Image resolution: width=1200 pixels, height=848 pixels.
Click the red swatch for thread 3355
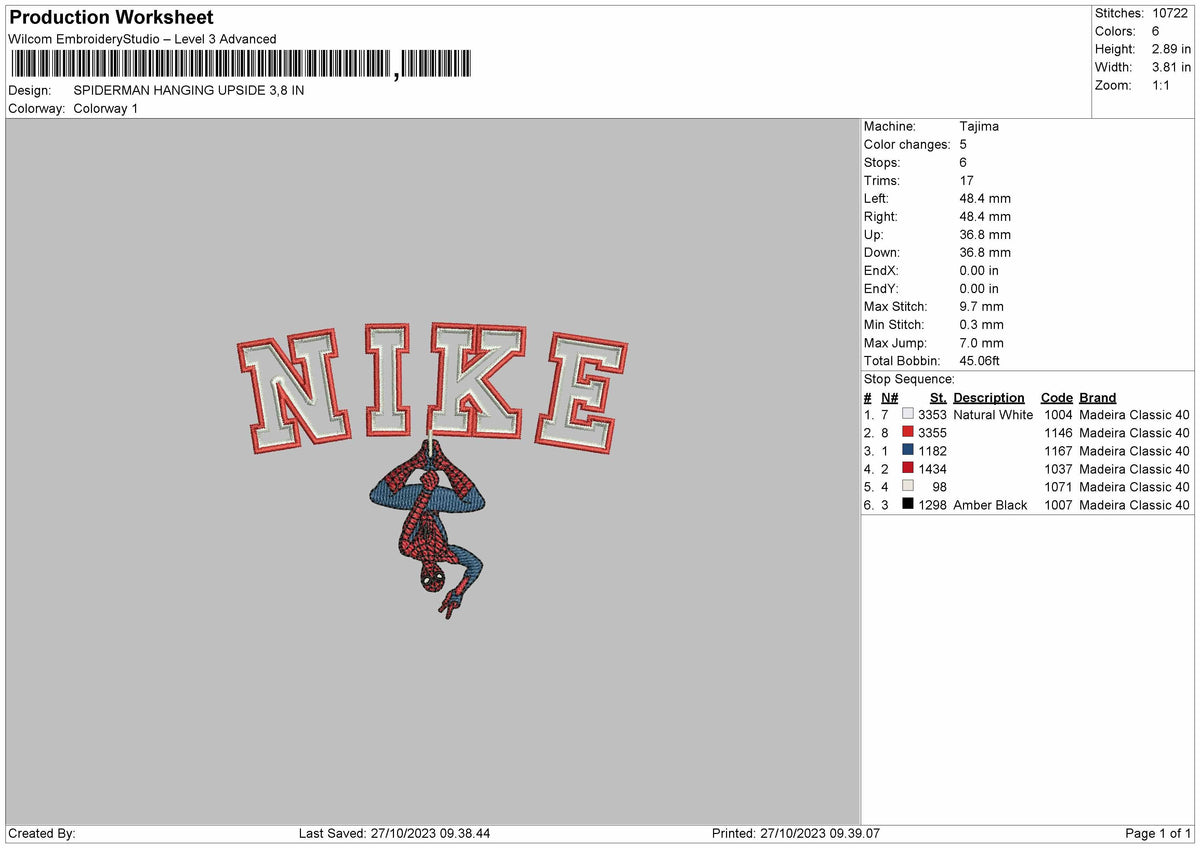(908, 432)
